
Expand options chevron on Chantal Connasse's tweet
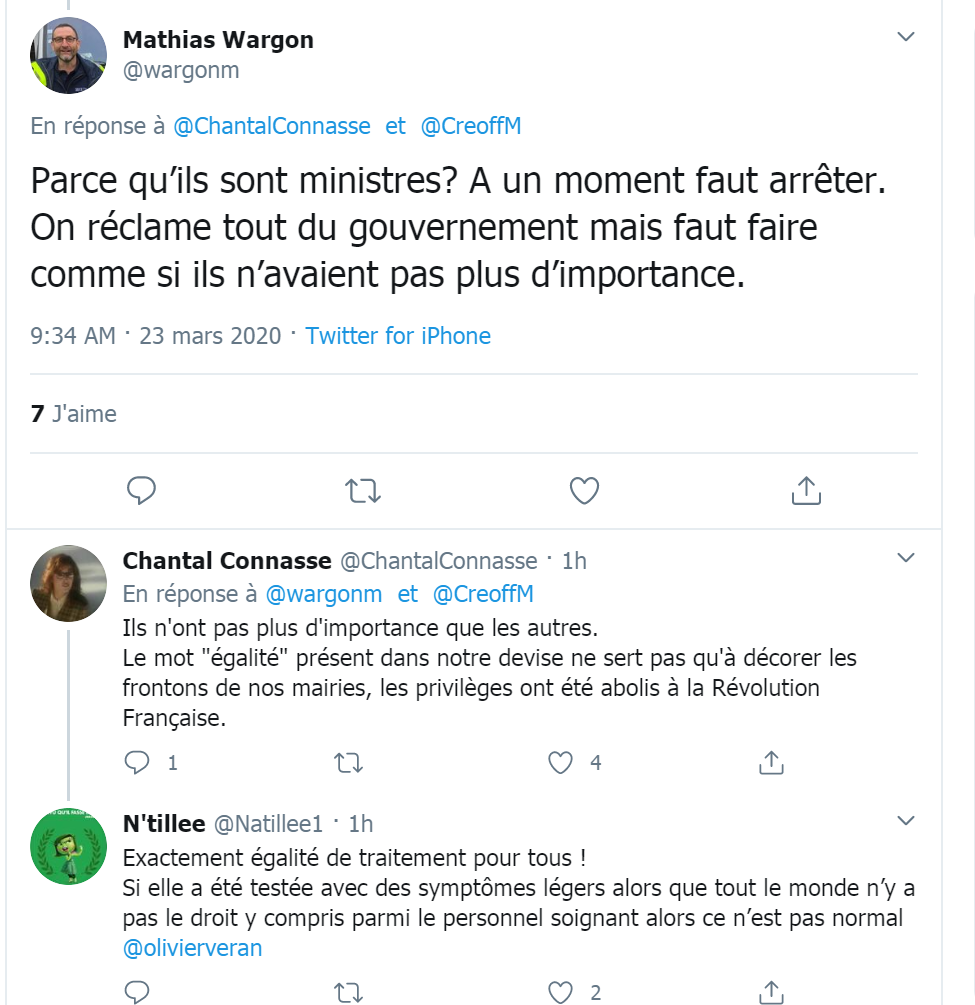[906, 557]
